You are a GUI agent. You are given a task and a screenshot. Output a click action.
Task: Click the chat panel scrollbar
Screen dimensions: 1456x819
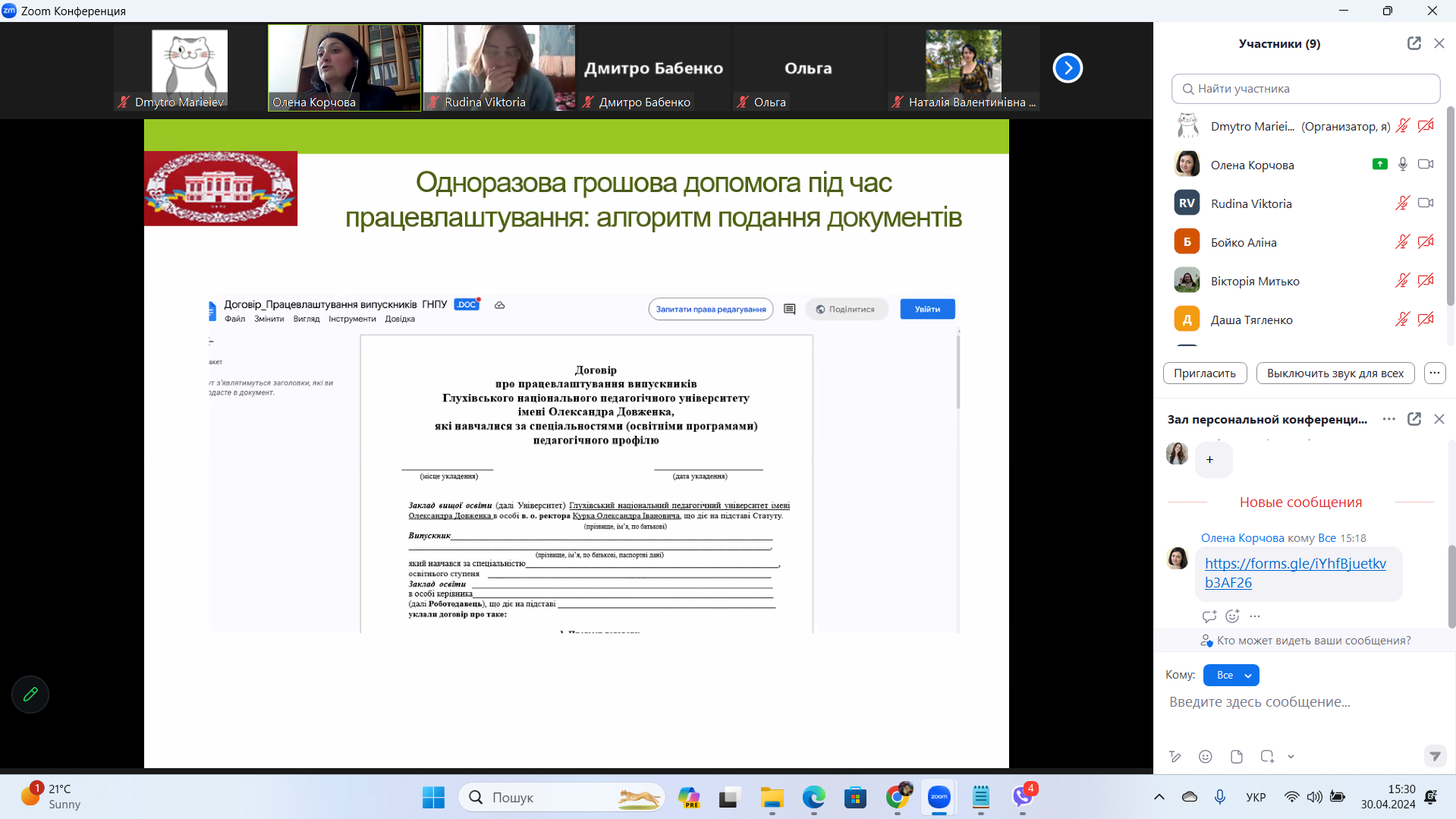point(1451,586)
